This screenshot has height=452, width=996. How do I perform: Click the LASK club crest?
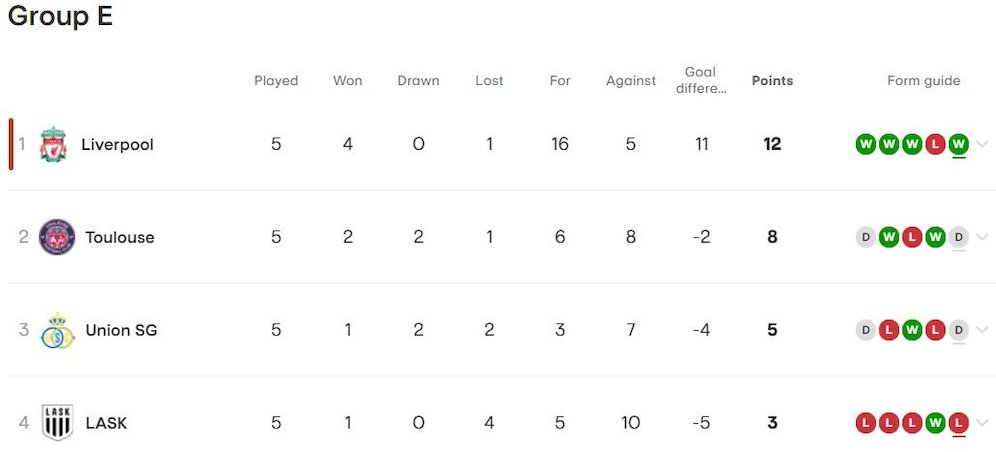[57, 423]
